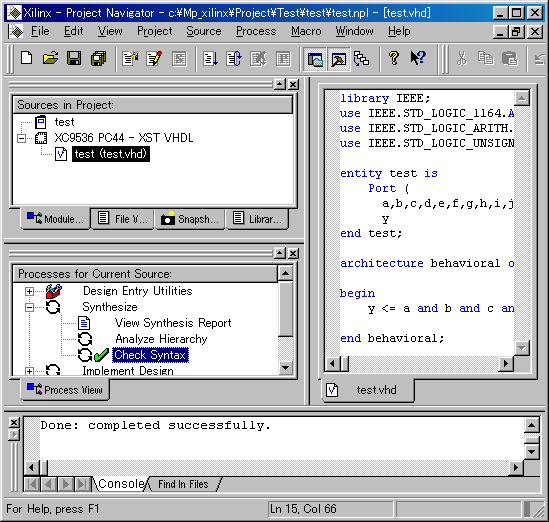Select View Synthesis Report process
Screen dimensions: 549x522
(173, 323)
